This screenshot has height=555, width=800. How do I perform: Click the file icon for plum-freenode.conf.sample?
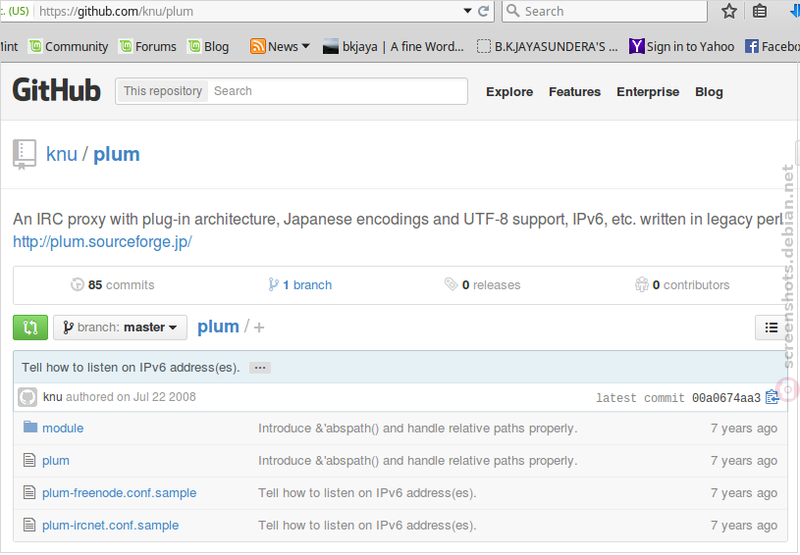pyautogui.click(x=30, y=492)
